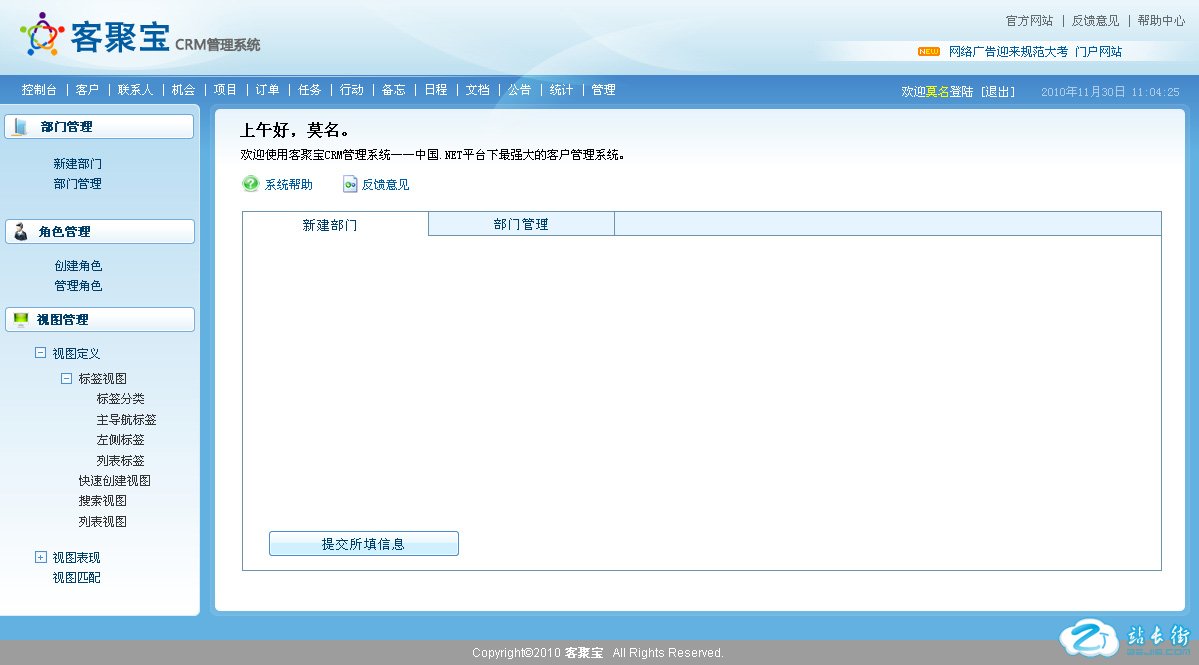Select the 新建部门 tab

click(x=330, y=225)
